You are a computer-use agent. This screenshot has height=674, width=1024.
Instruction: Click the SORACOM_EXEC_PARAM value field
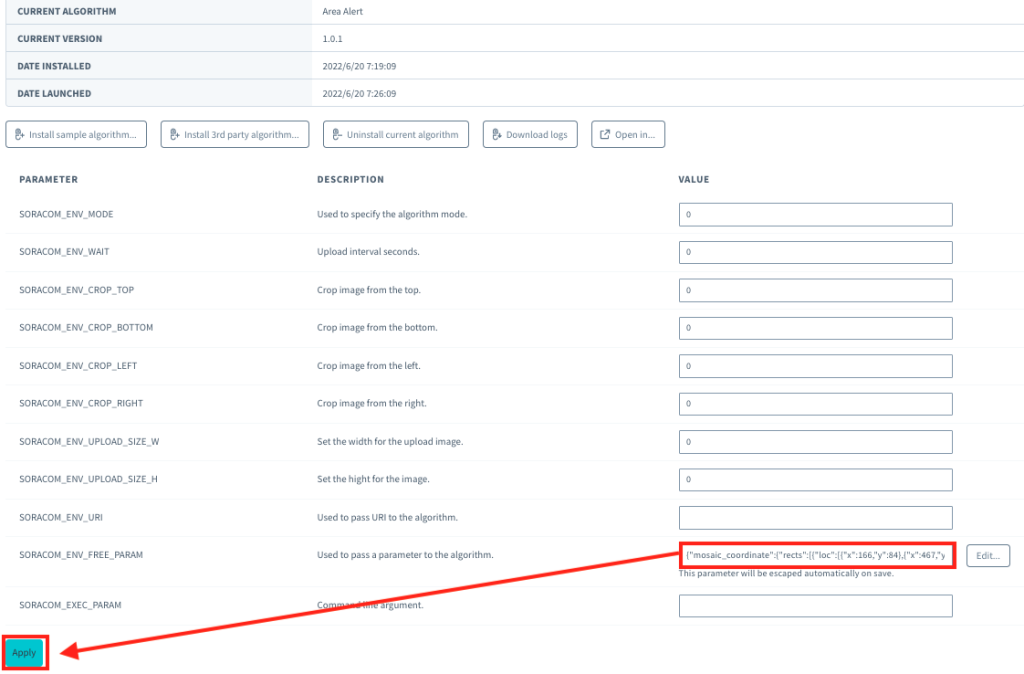(816, 605)
